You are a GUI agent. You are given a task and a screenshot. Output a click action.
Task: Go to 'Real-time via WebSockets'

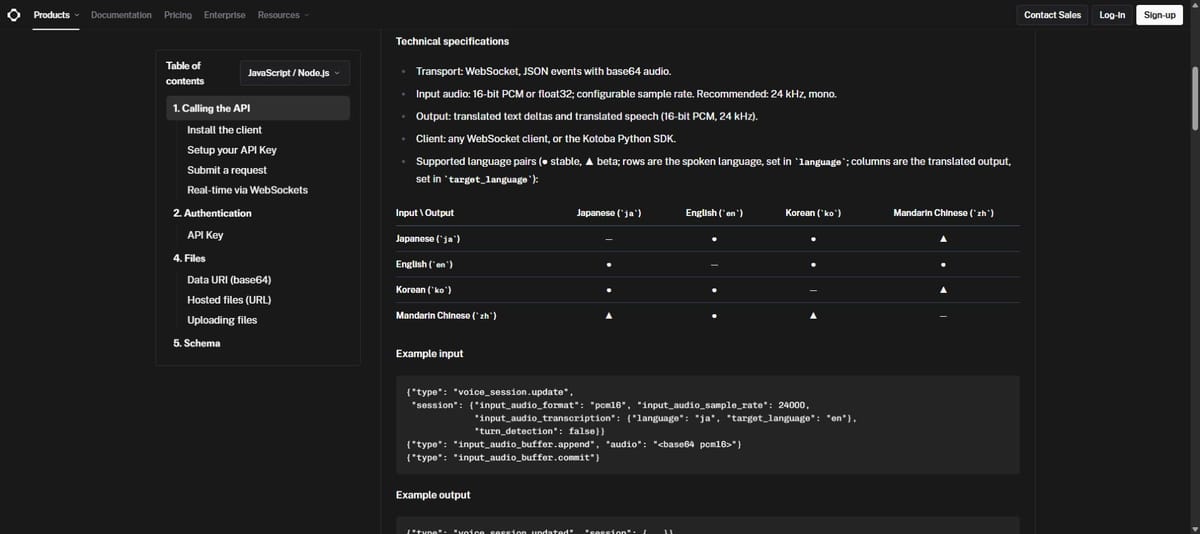pyautogui.click(x=247, y=190)
